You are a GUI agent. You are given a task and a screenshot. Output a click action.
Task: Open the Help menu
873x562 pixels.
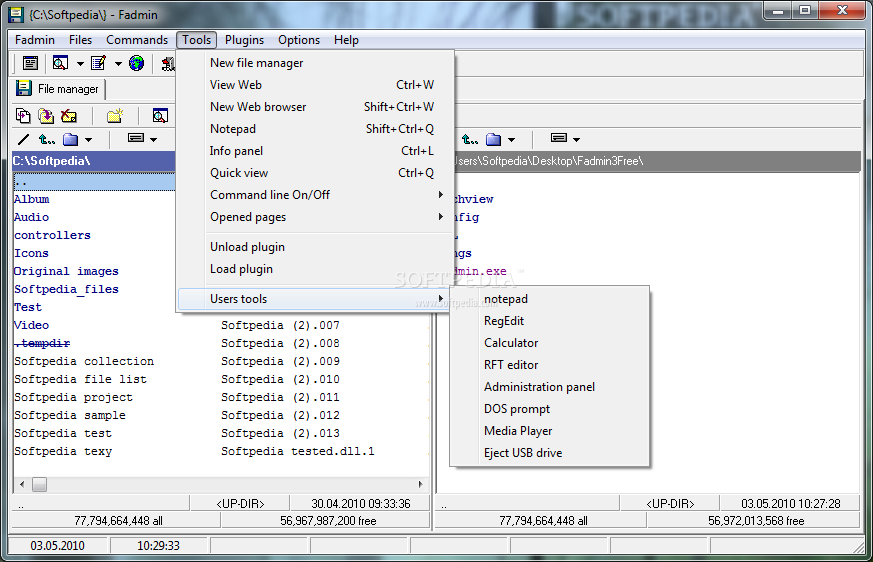pos(346,40)
